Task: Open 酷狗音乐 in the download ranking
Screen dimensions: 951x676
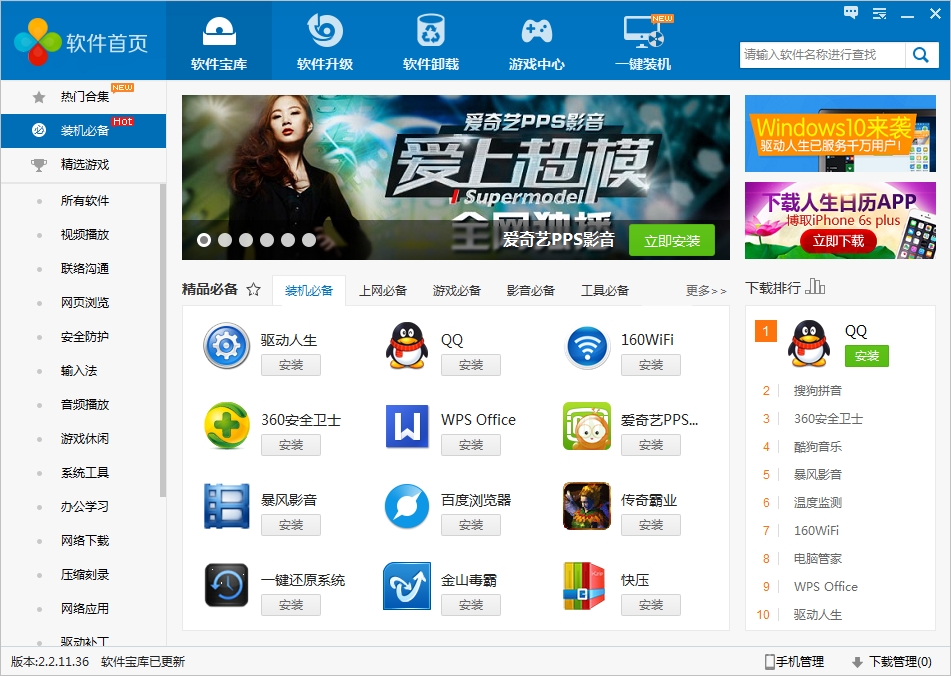Action: click(818, 447)
